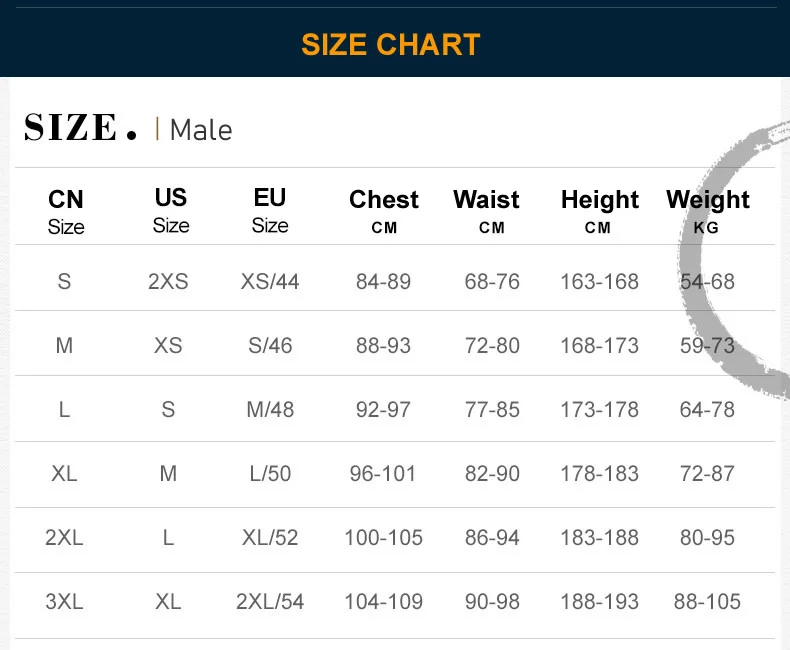Click the 2XL/54 EU size cell
The width and height of the screenshot is (790, 650).
[270, 601]
